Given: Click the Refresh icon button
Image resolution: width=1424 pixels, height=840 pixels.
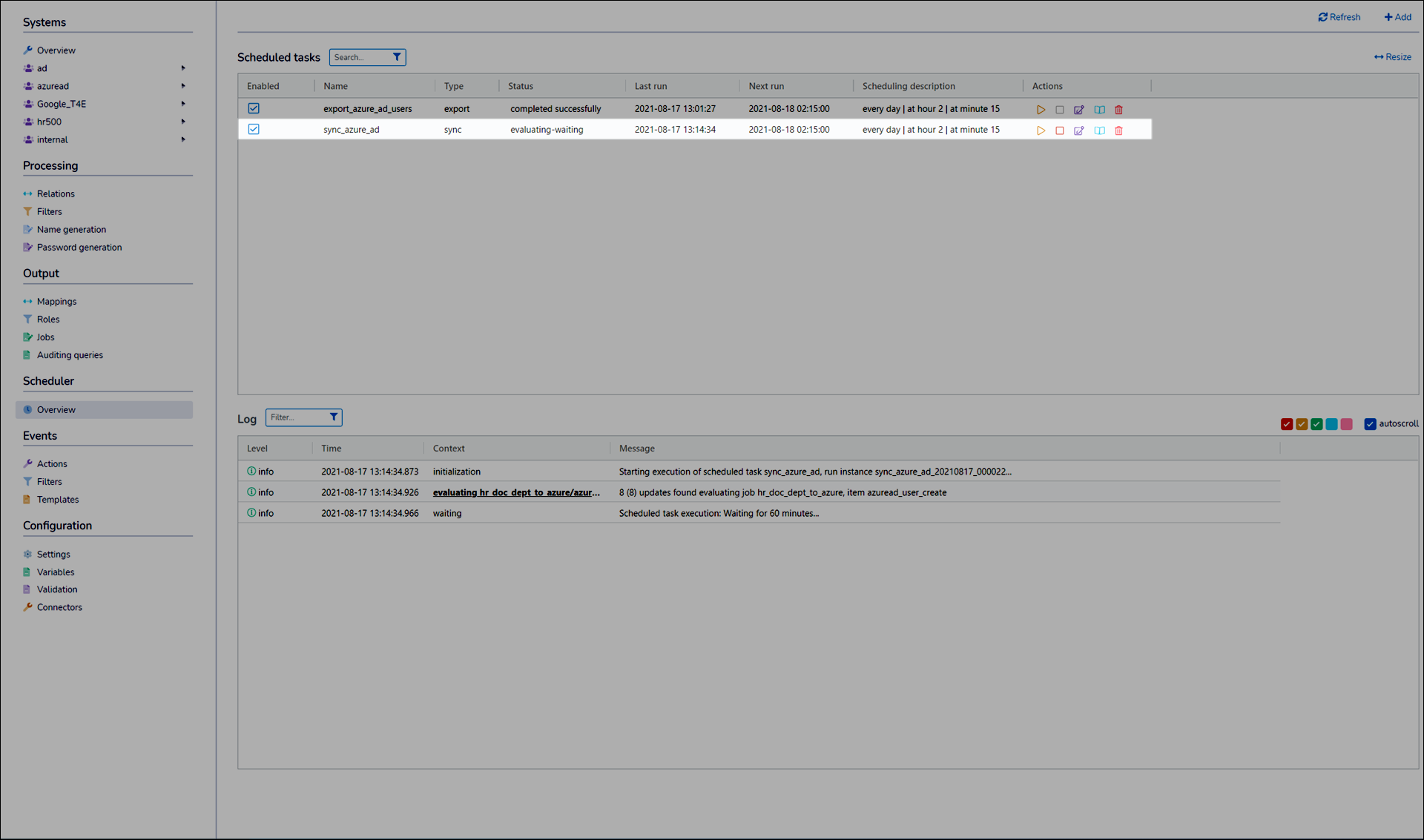Looking at the screenshot, I should (x=1322, y=17).
